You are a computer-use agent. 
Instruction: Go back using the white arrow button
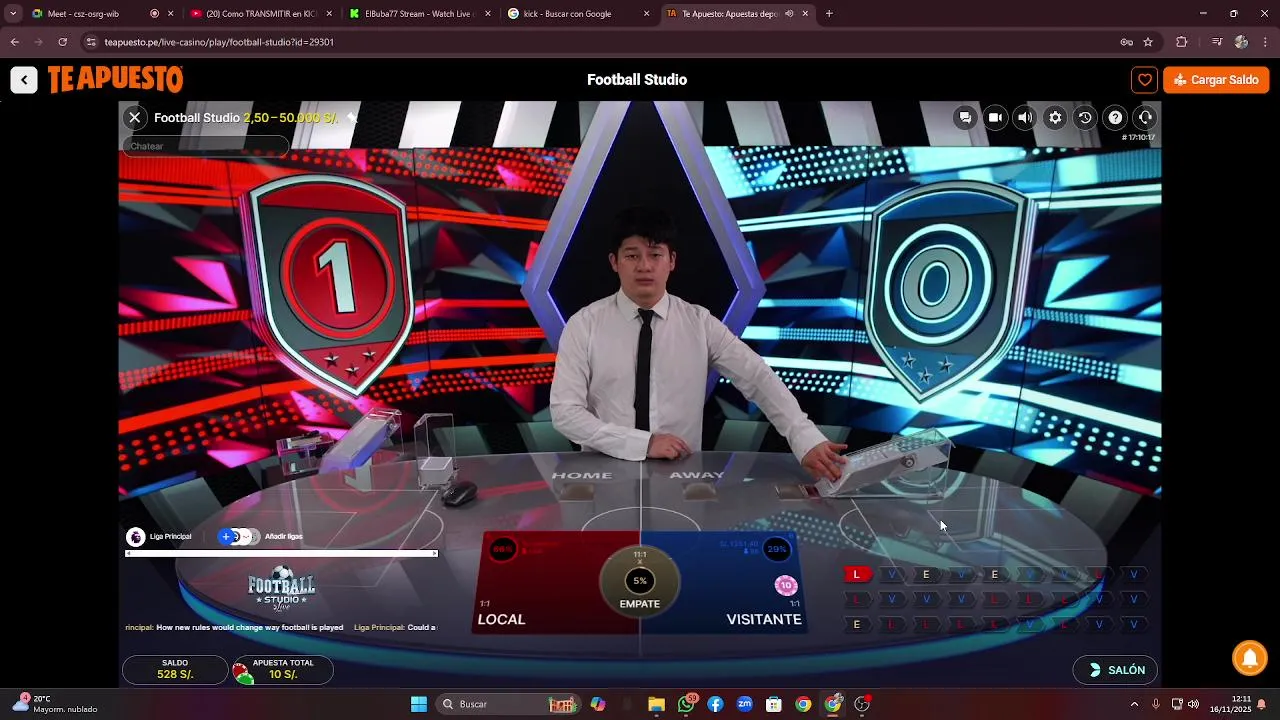24,80
